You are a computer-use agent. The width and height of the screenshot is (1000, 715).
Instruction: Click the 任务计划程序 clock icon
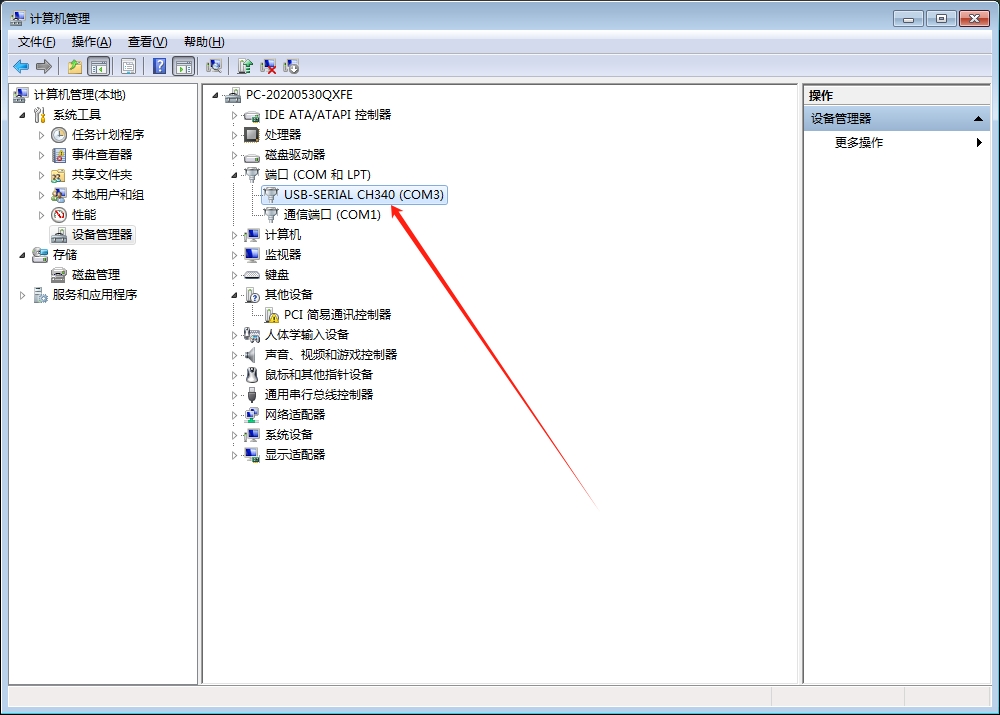(59, 135)
